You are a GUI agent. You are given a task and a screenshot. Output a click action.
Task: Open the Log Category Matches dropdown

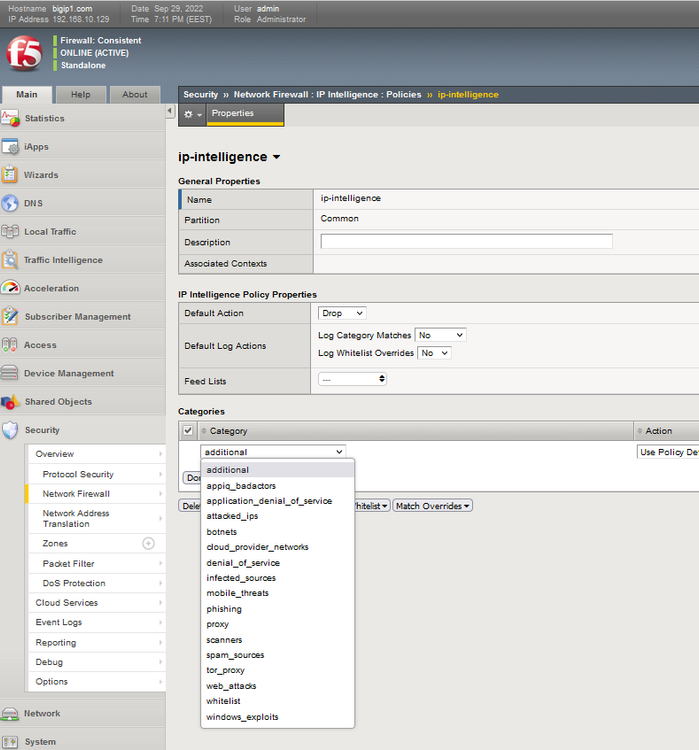441,335
